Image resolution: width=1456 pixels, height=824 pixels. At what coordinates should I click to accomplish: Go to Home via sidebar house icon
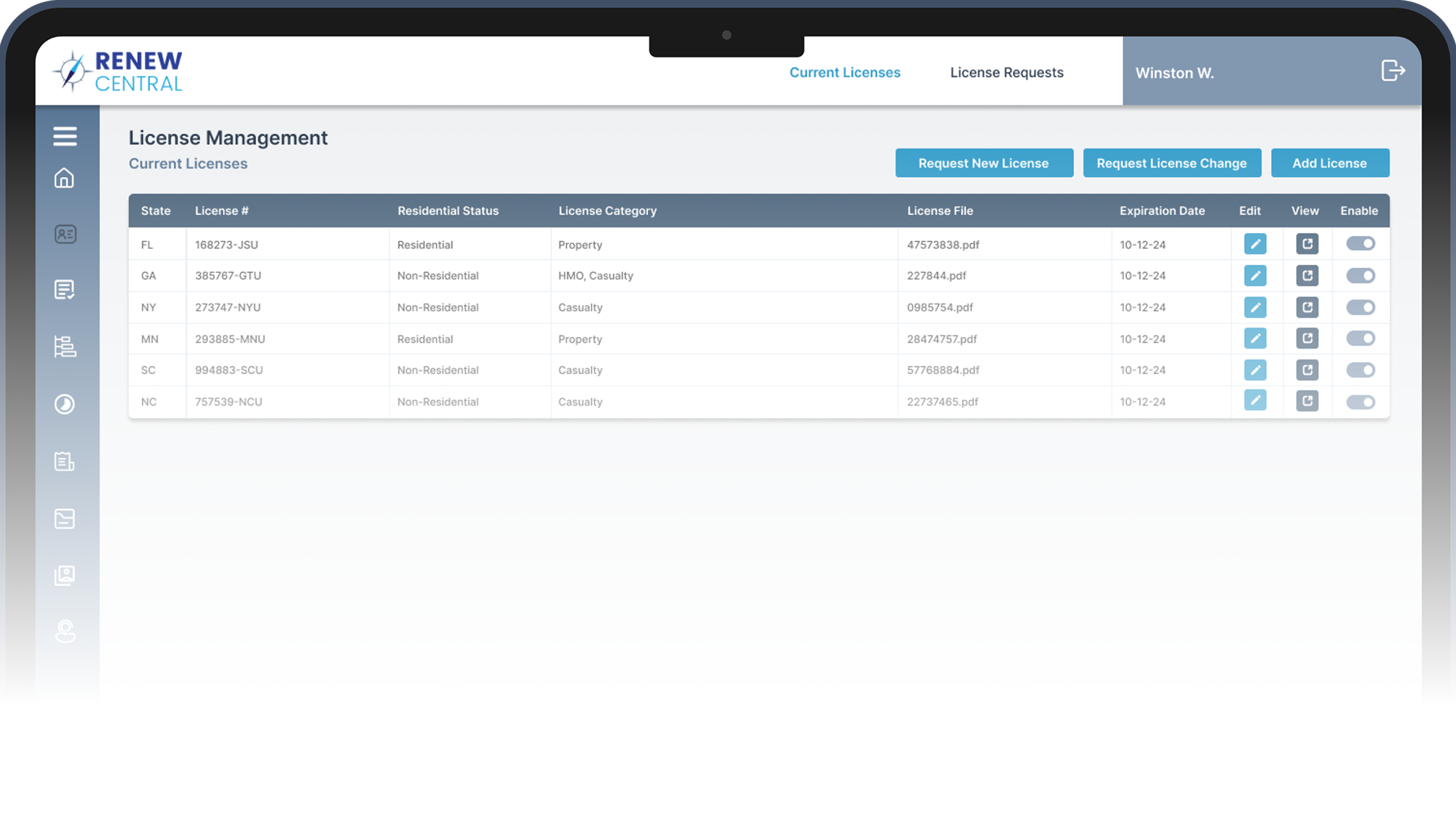(65, 178)
